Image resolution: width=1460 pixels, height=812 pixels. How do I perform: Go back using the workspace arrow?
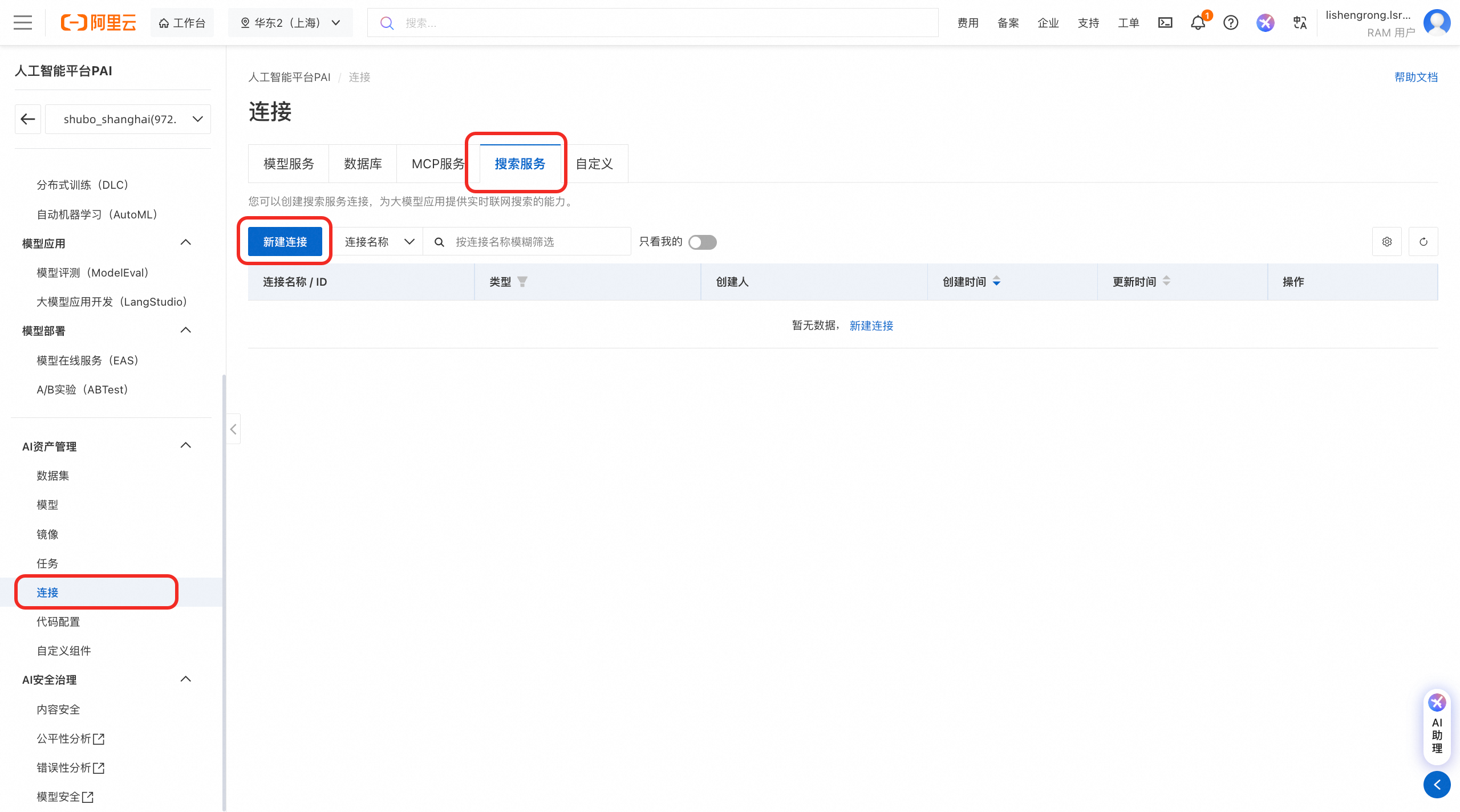[x=28, y=119]
